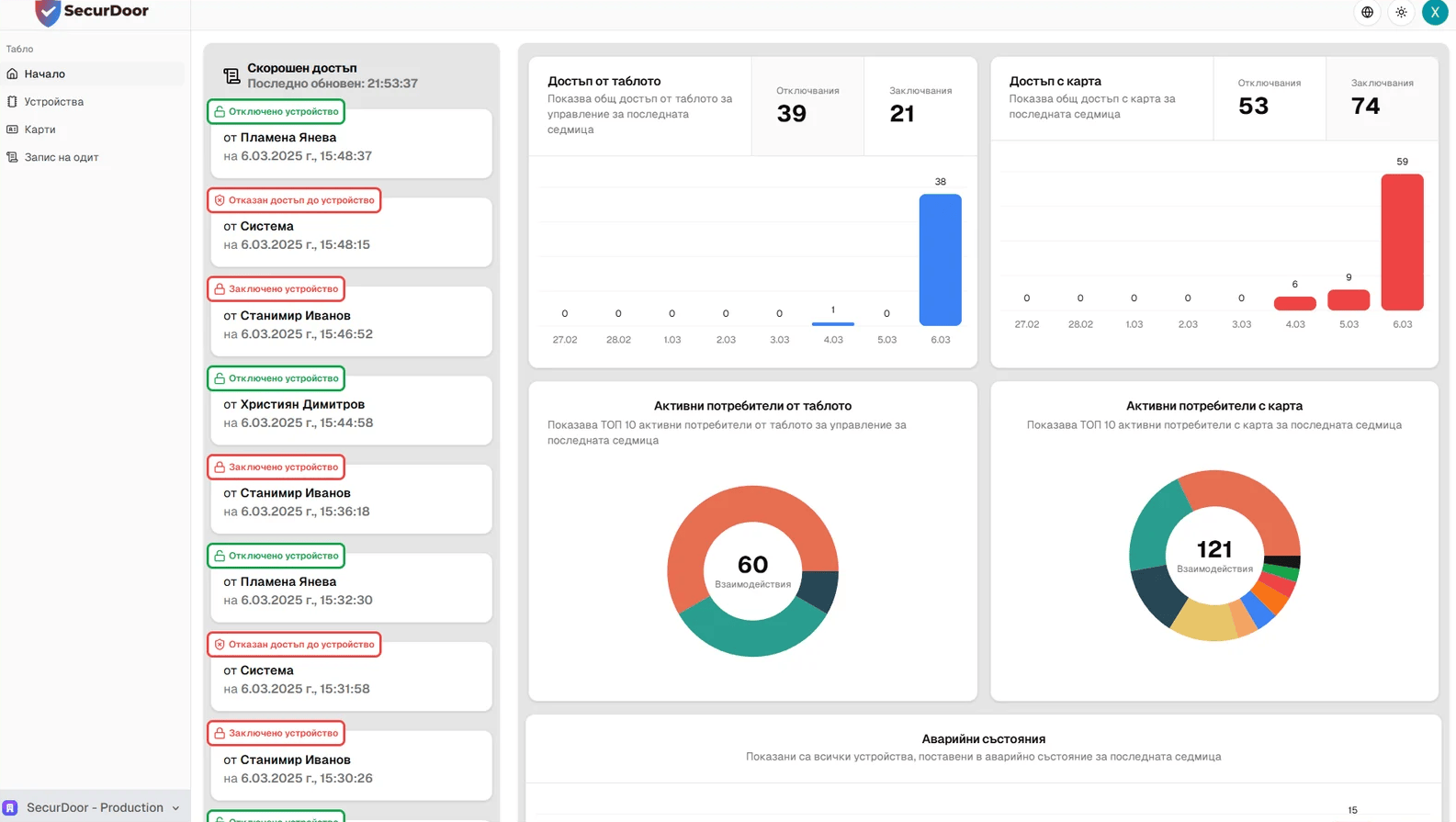The width and height of the screenshot is (1456, 822).
Task: Click dark navy segment of the 60 interactions donut
Action: (x=819, y=591)
